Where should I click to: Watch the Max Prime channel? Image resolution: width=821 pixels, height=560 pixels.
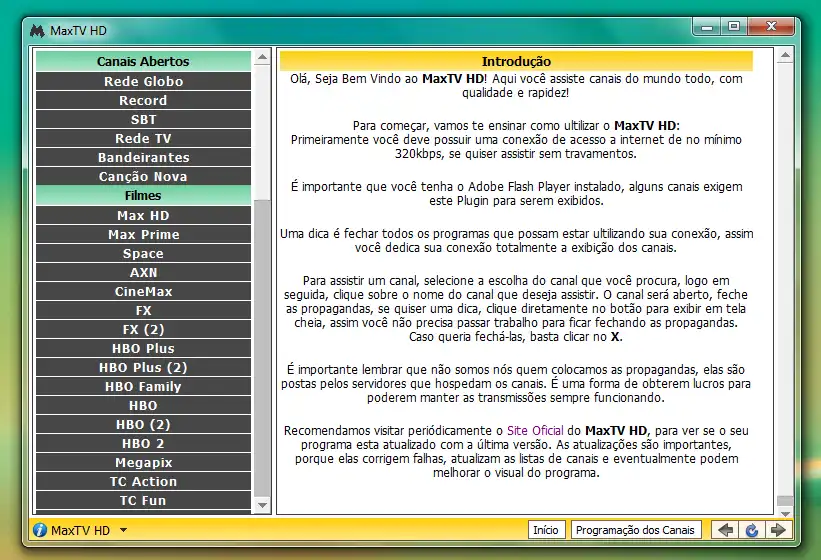pyautogui.click(x=143, y=234)
